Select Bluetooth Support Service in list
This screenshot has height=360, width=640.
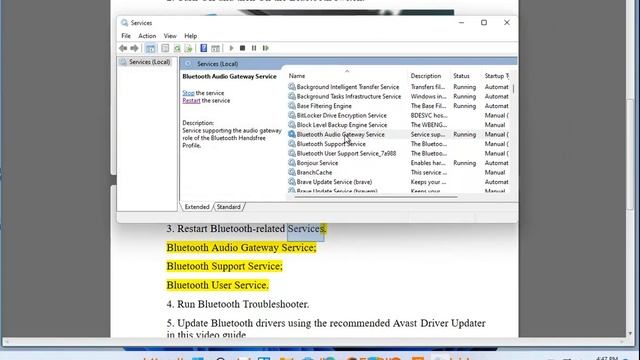pyautogui.click(x=331, y=144)
